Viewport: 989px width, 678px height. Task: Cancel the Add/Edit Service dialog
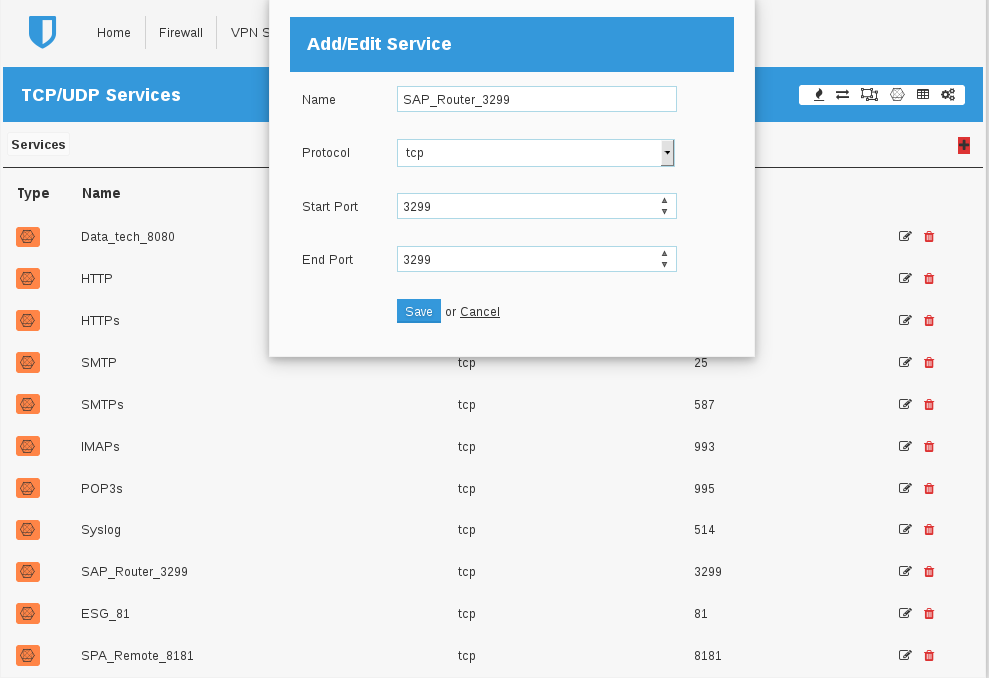(x=480, y=312)
